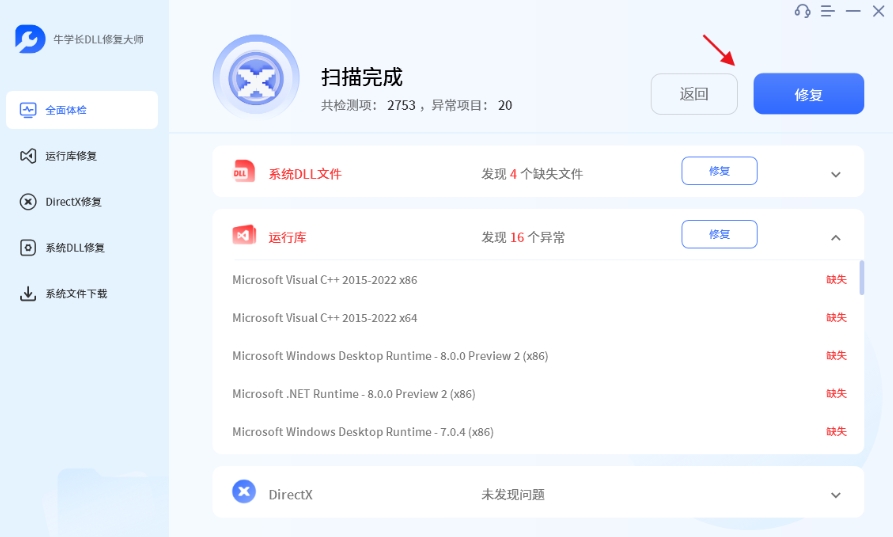Select Windows Desktop Runtime 7.0.4 (x86) entry
The image size is (893, 537).
(363, 432)
